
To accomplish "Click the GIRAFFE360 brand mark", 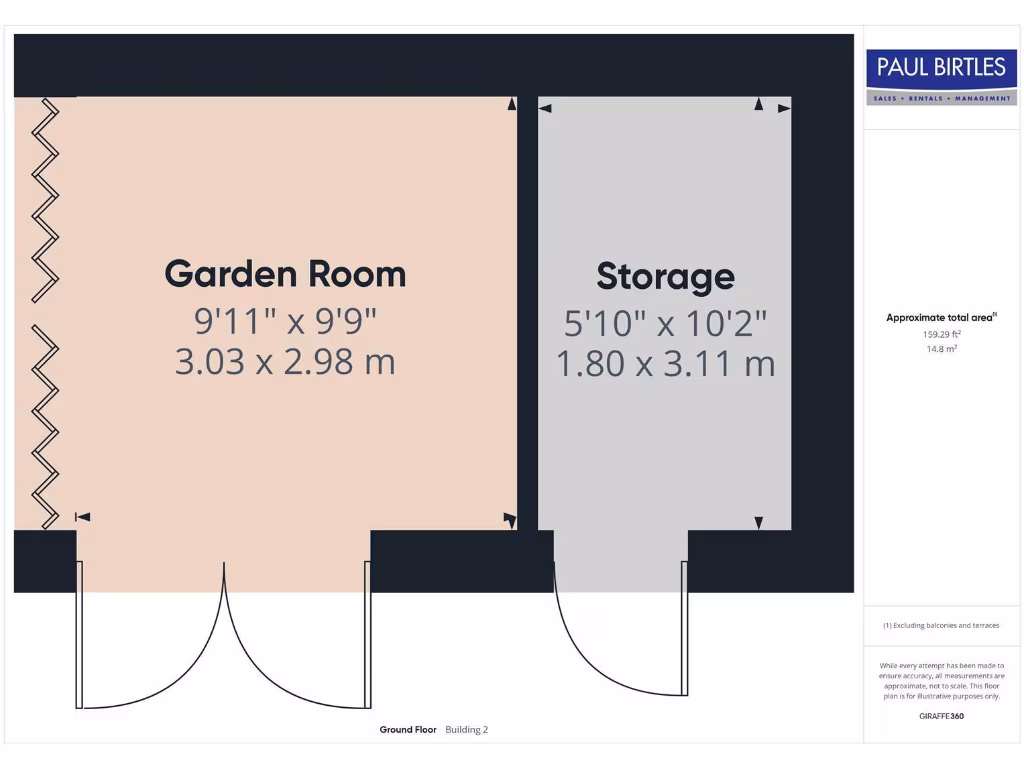I will 941,716.
